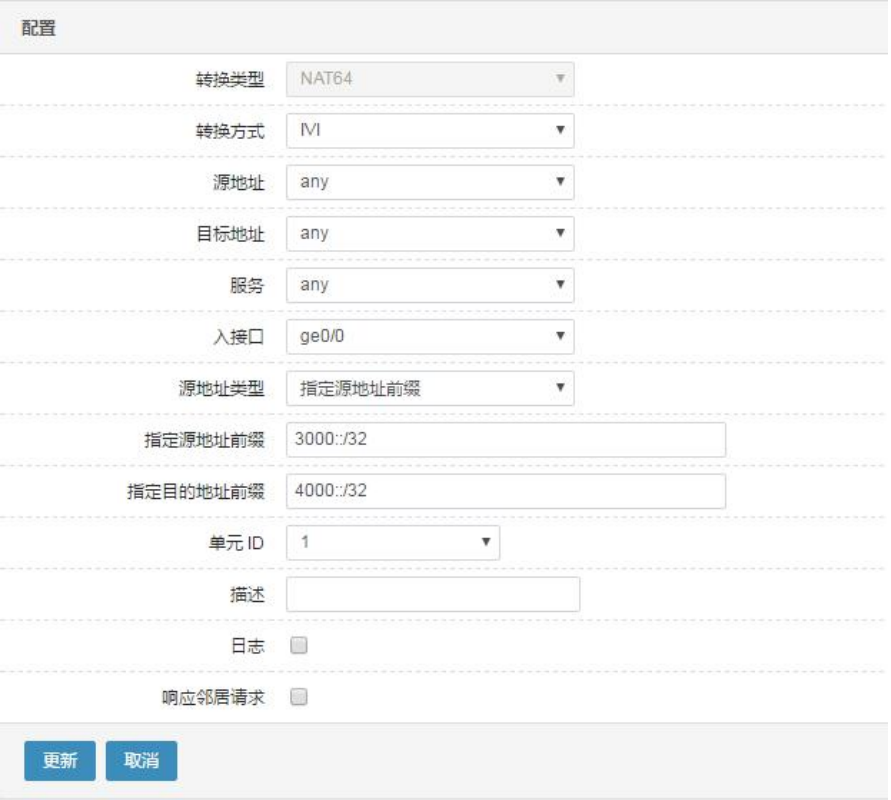Click the 日志 label text
The image size is (891, 800).
(x=248, y=646)
